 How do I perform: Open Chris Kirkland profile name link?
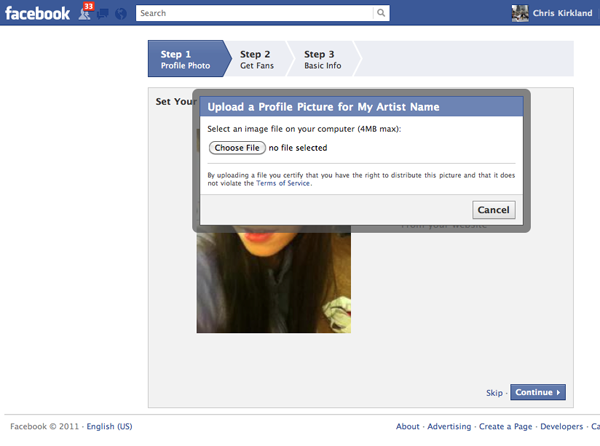562,13
